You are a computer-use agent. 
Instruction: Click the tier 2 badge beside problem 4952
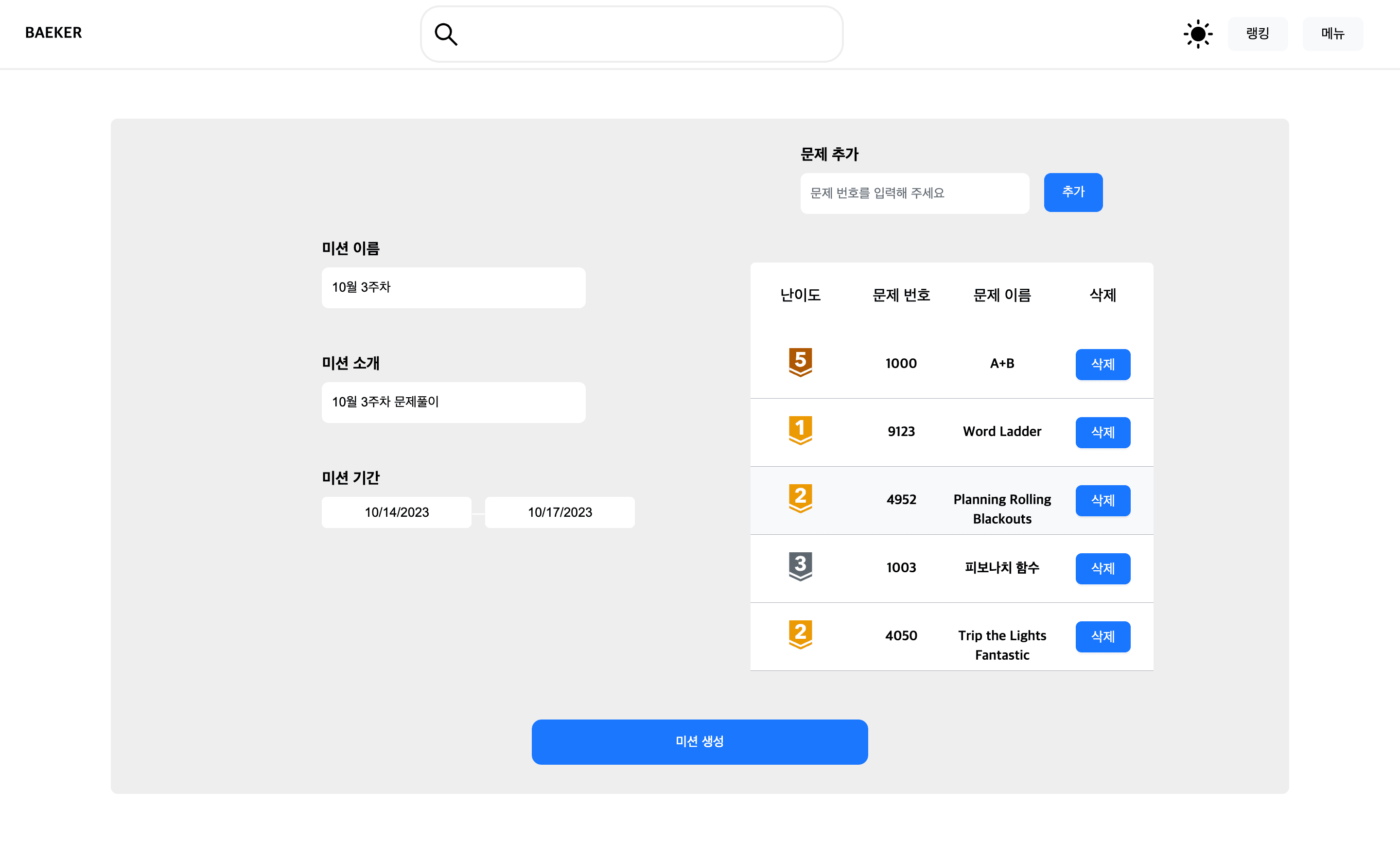point(800,498)
